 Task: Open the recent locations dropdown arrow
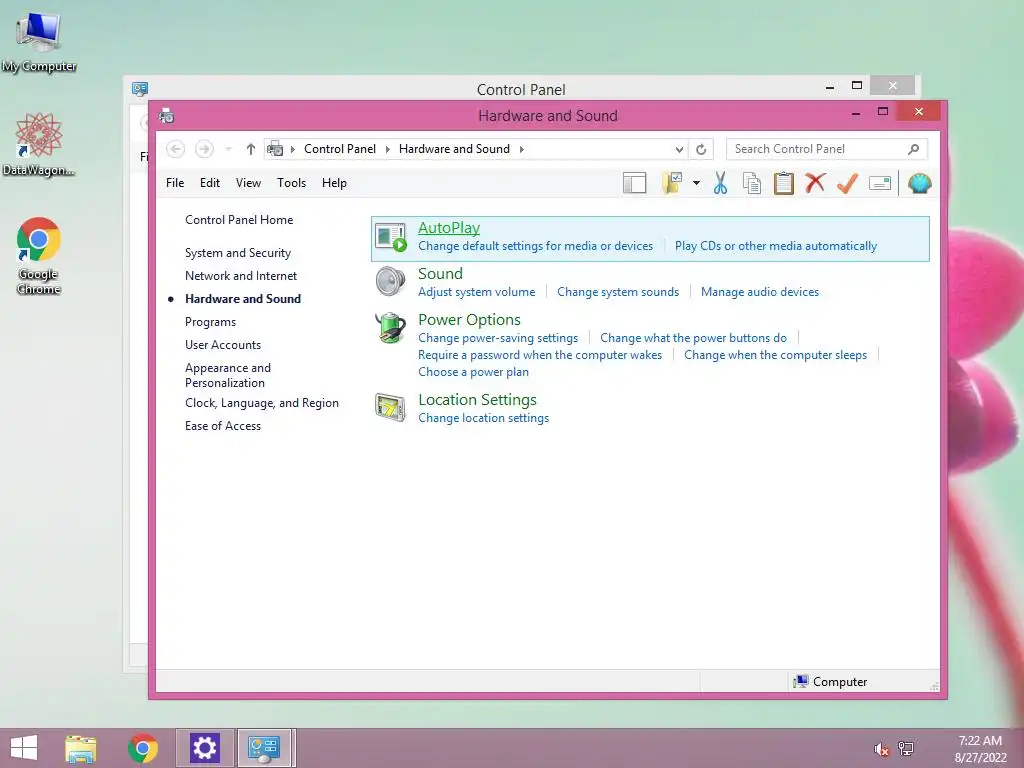point(228,149)
